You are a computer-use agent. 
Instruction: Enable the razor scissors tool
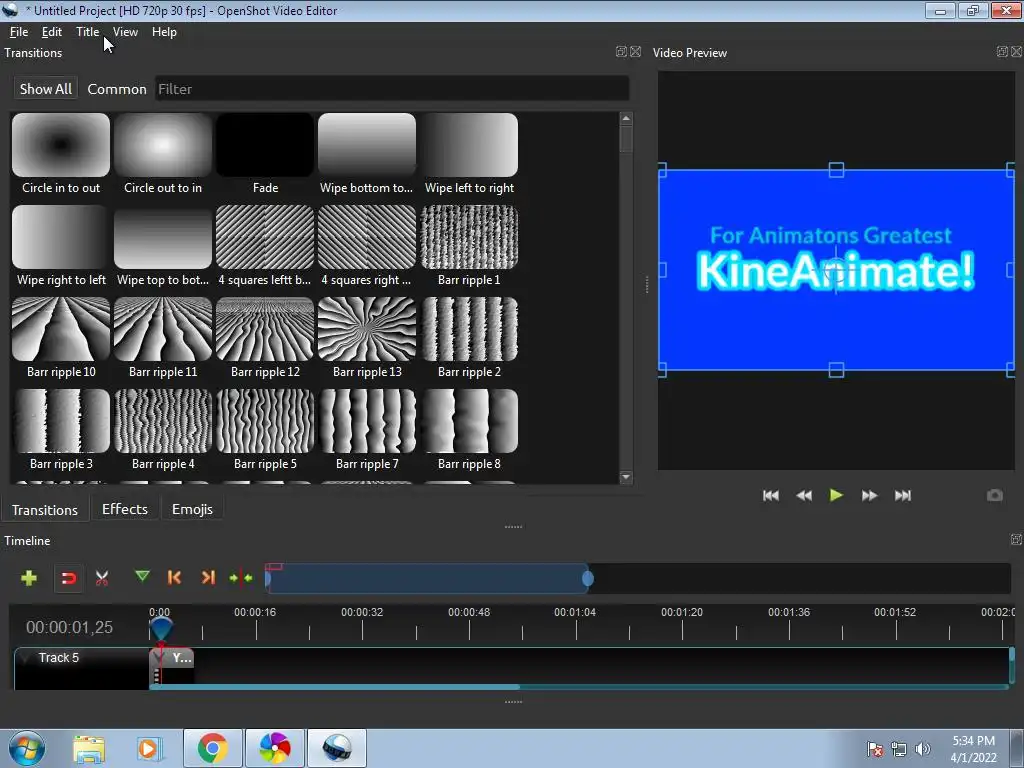click(102, 578)
